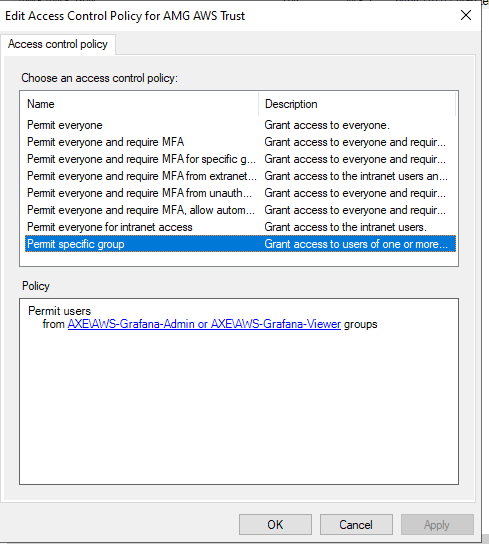
Task: Select the Access control policy tab
Action: (58, 44)
